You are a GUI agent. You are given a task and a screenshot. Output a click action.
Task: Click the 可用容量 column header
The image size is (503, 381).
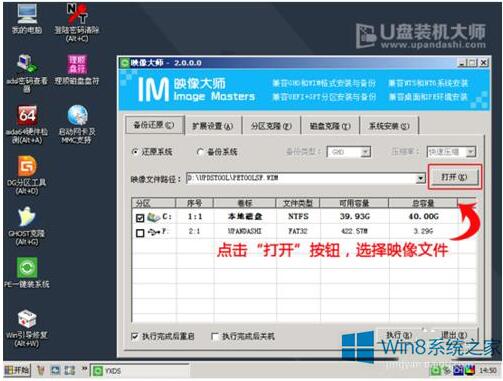pyautogui.click(x=354, y=203)
